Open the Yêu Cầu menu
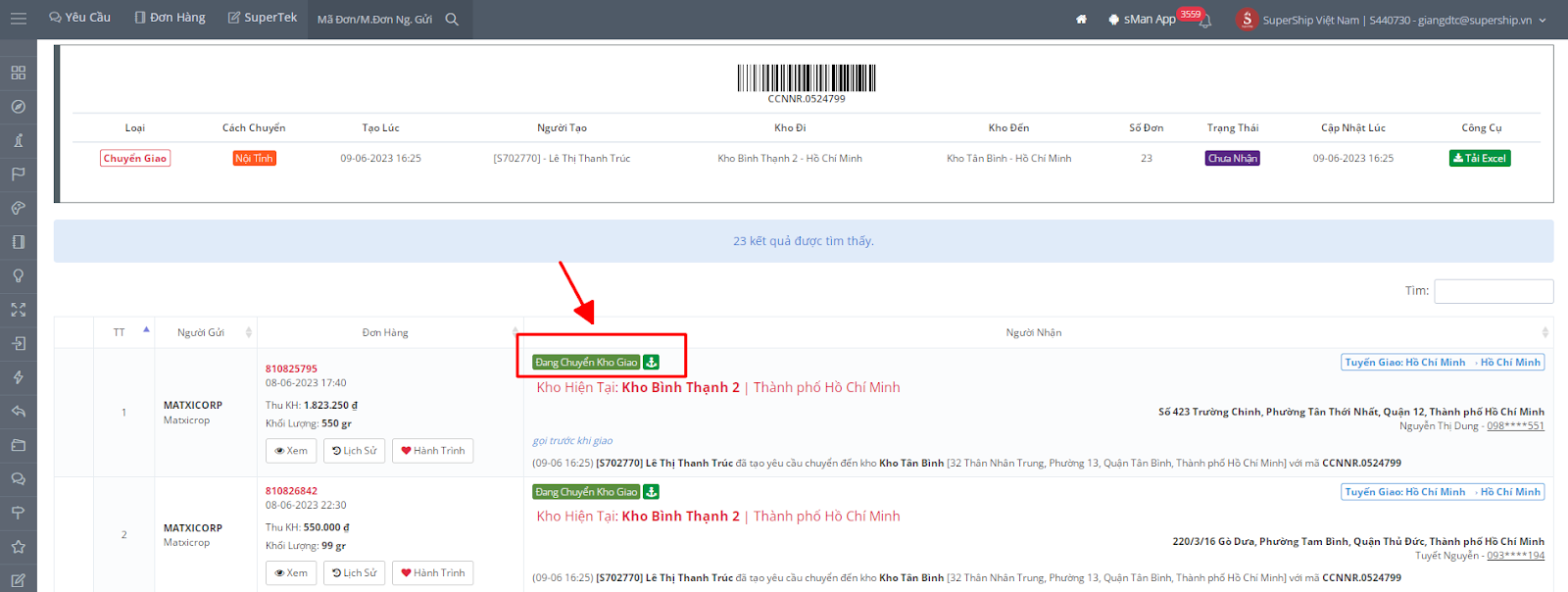 click(x=79, y=18)
